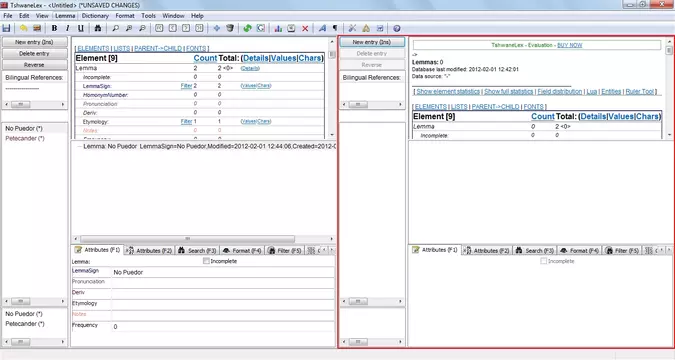The width and height of the screenshot is (675, 360).
Task: Open the Lemma menu
Action: (65, 16)
